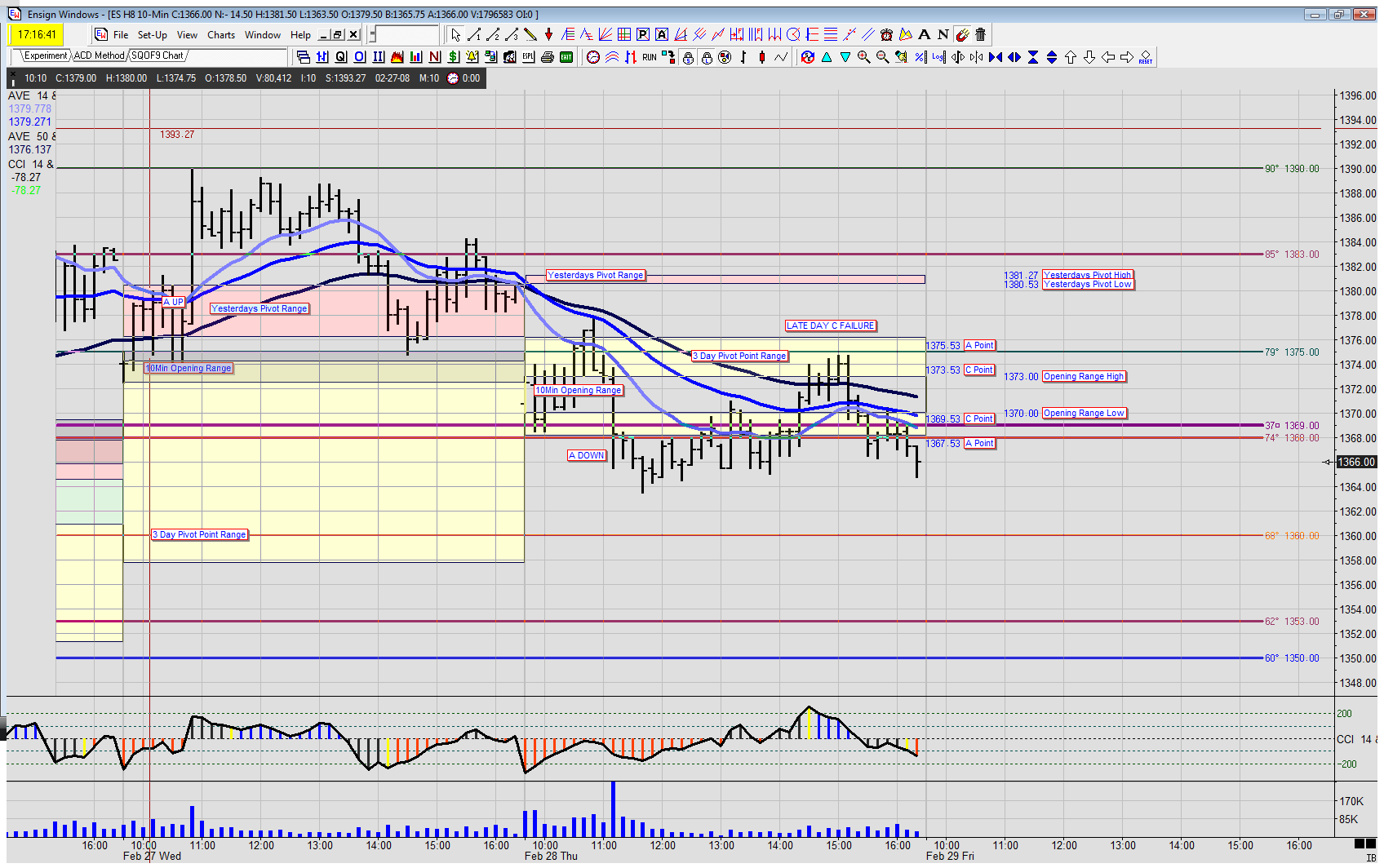
Task: Switch to candlestick chart style
Action: [762, 57]
